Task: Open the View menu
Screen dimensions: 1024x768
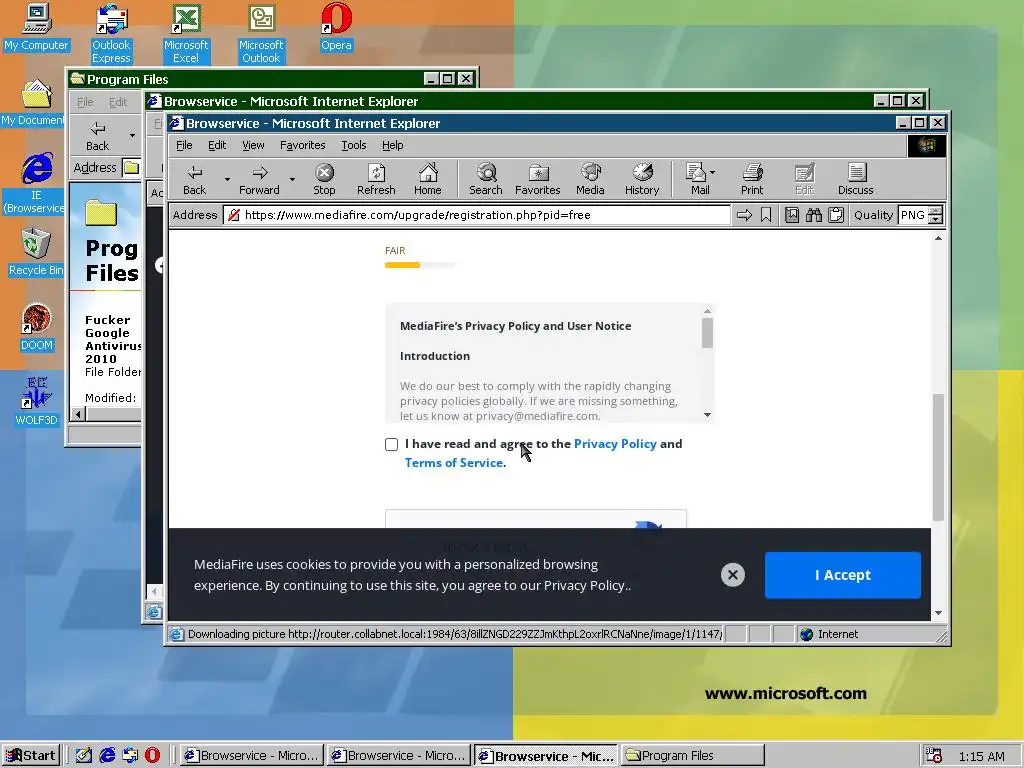Action: (x=253, y=145)
